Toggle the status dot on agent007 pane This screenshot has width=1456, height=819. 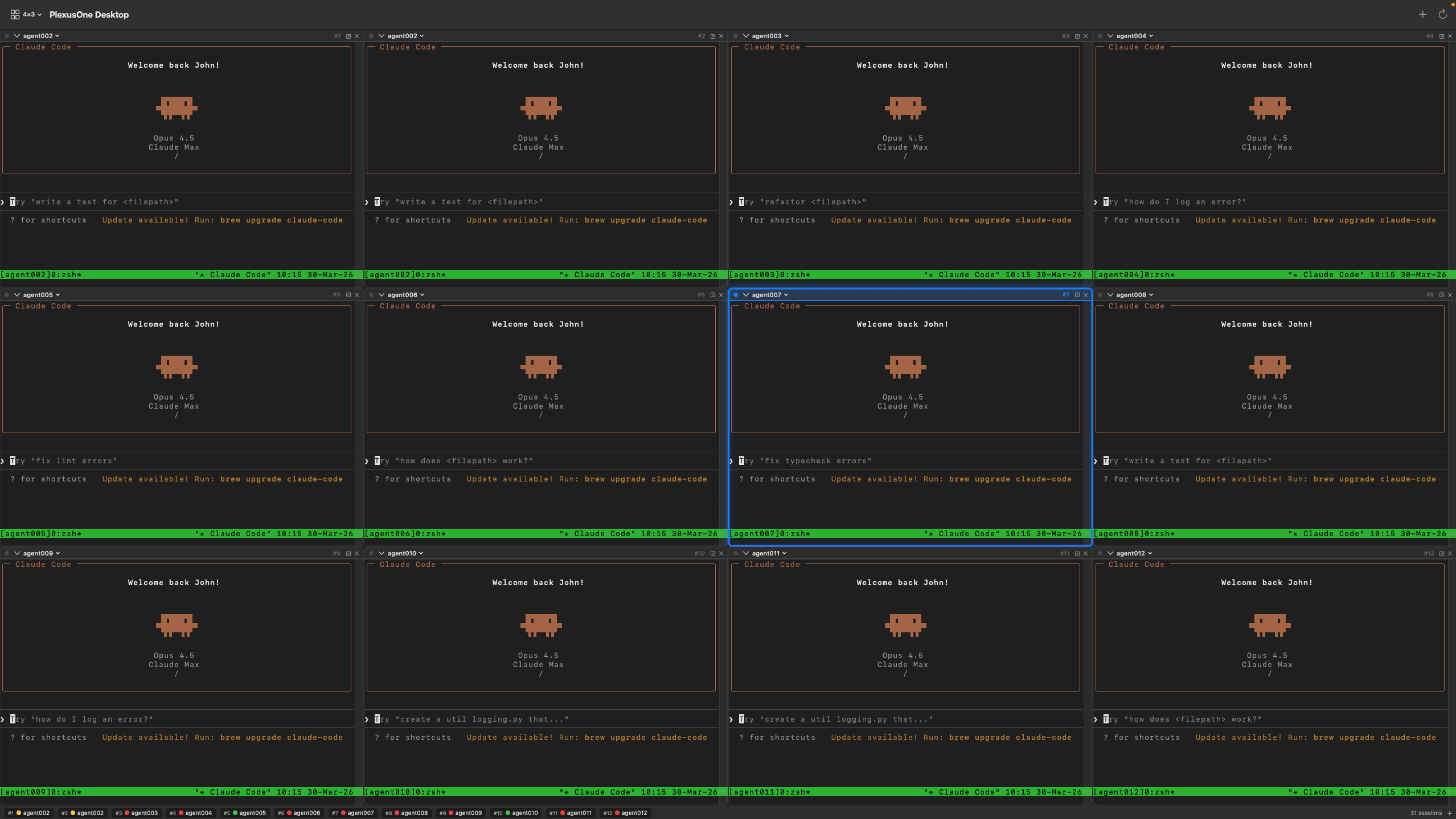point(736,295)
